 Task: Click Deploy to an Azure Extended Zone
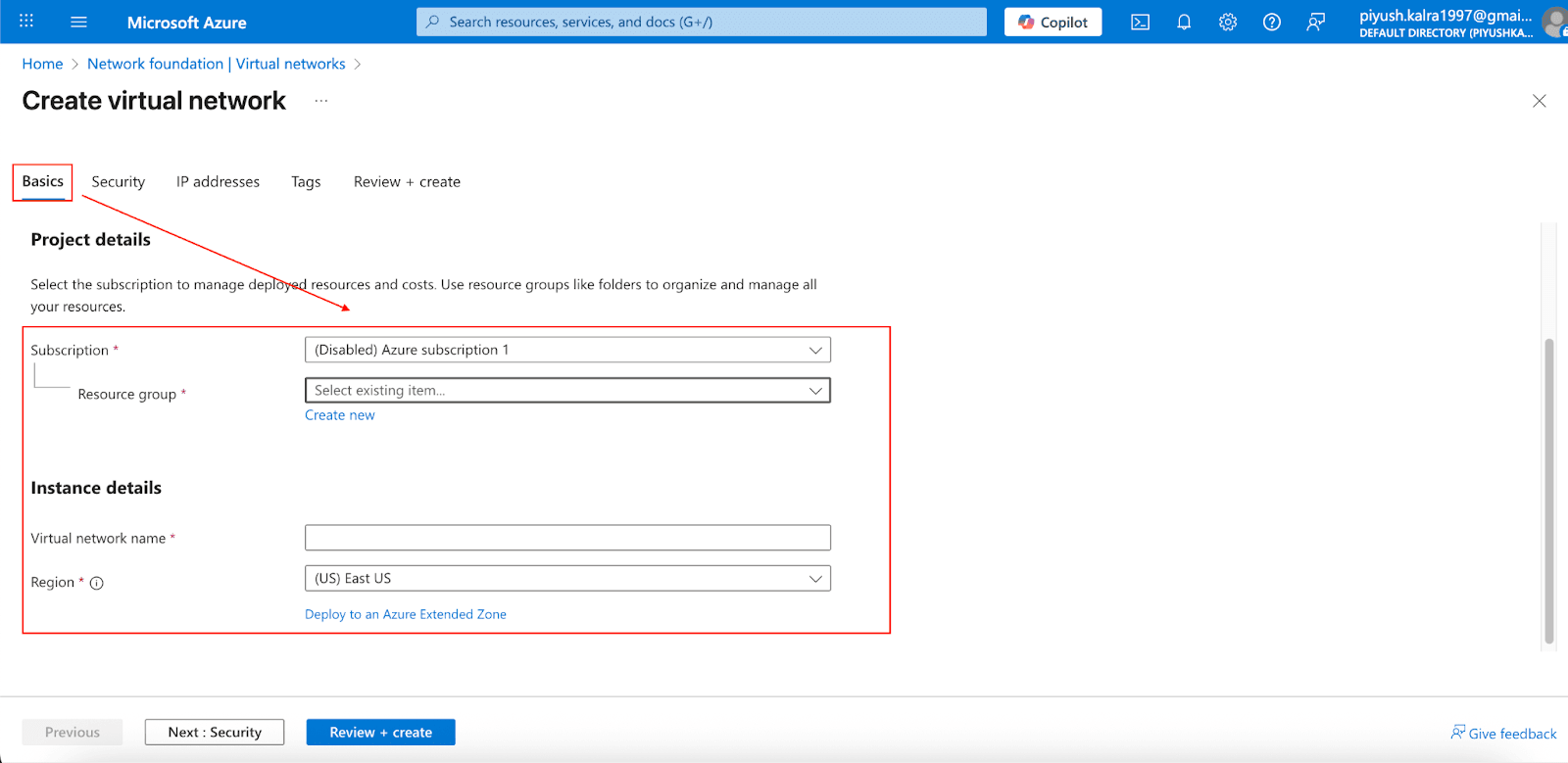click(406, 614)
